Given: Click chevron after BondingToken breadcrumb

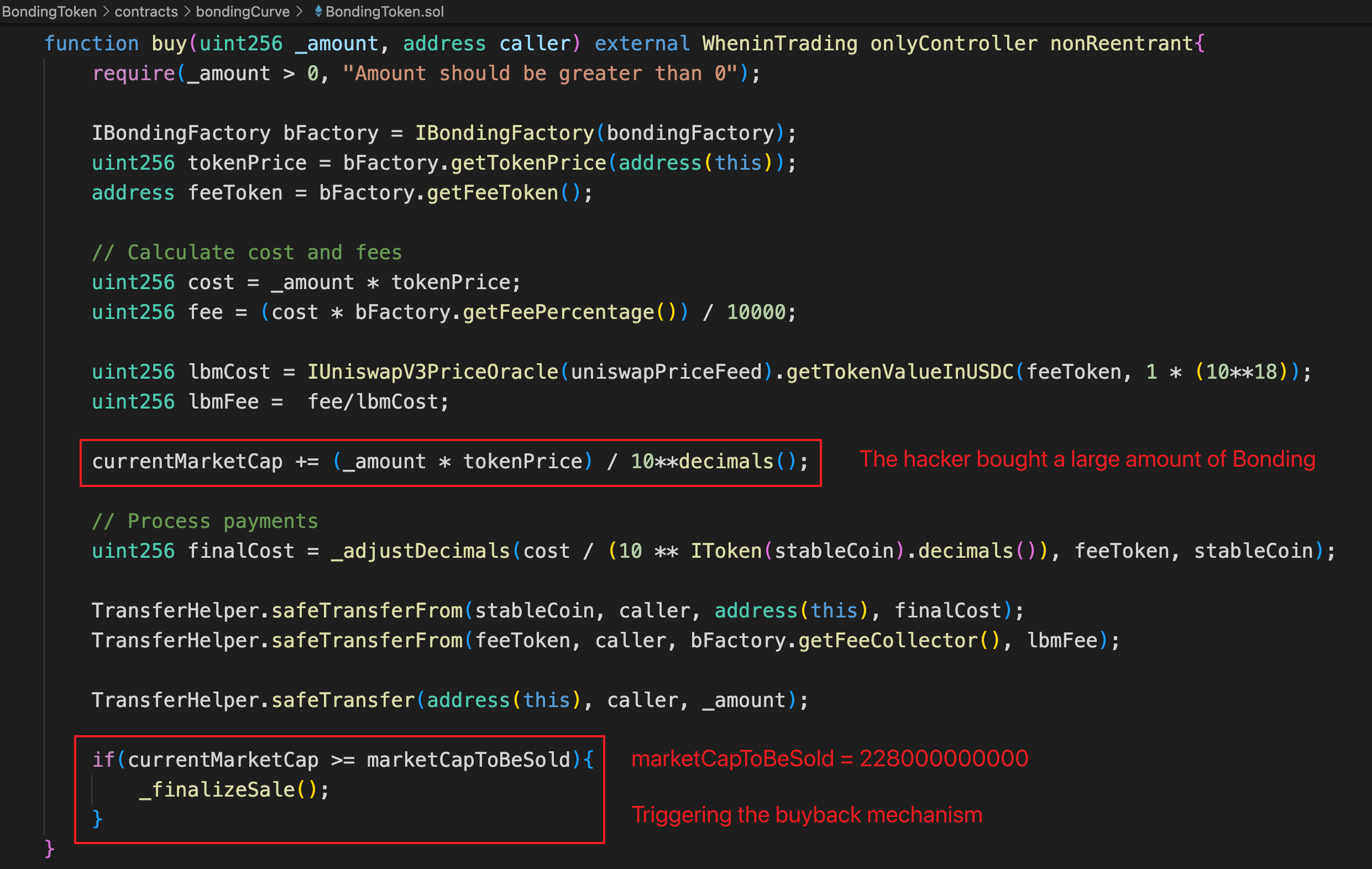Looking at the screenshot, I should tap(106, 12).
